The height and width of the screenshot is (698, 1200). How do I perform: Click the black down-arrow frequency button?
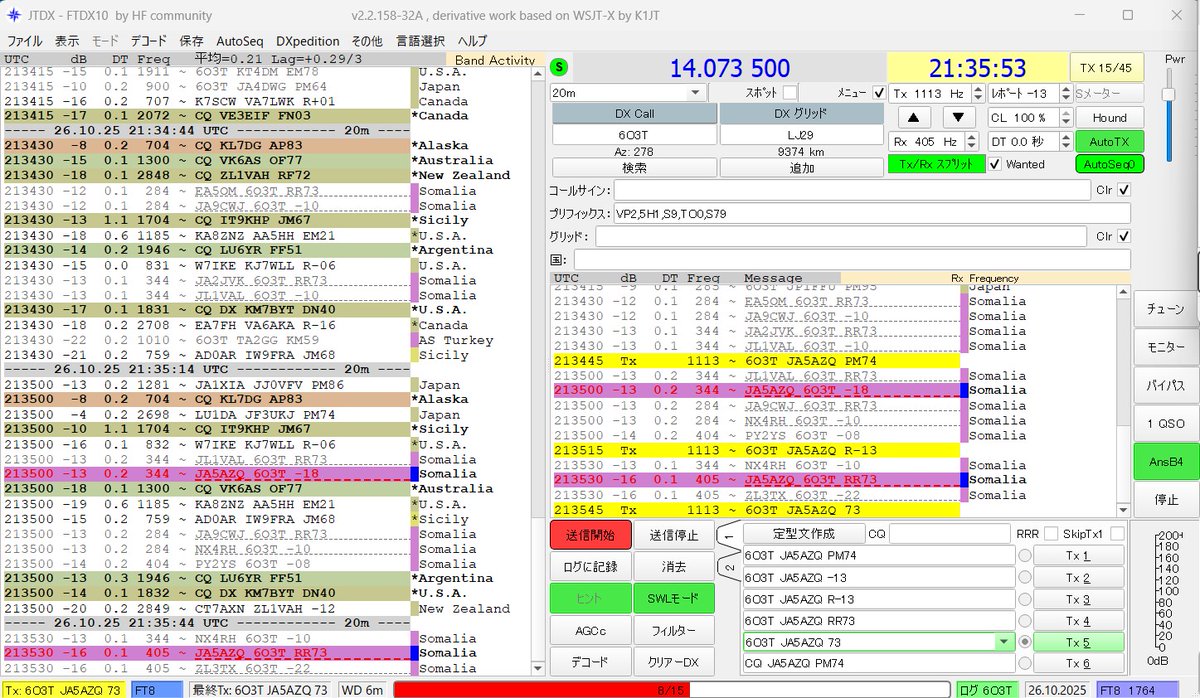pyautogui.click(x=956, y=117)
